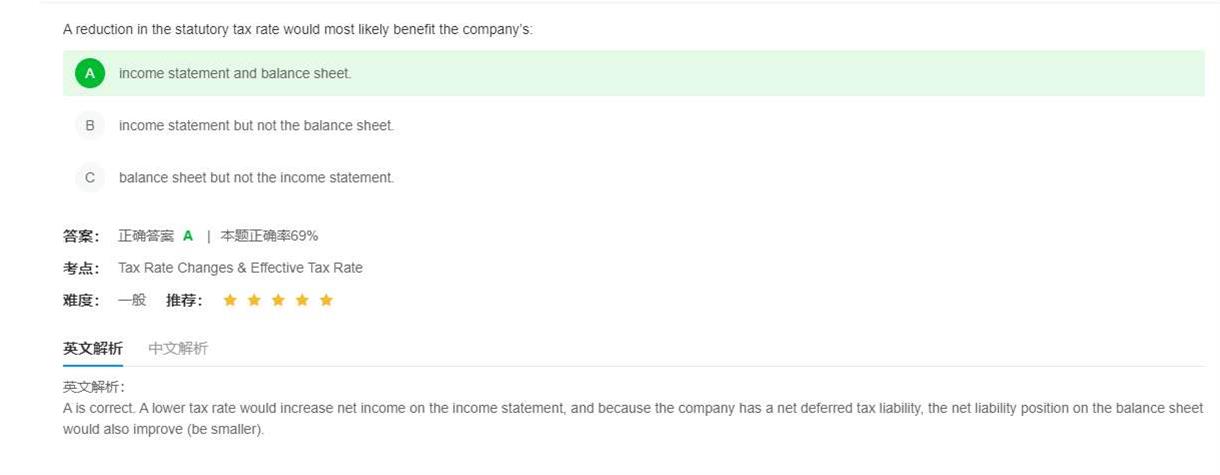
Task: Click the first recommendation star
Action: 230,300
